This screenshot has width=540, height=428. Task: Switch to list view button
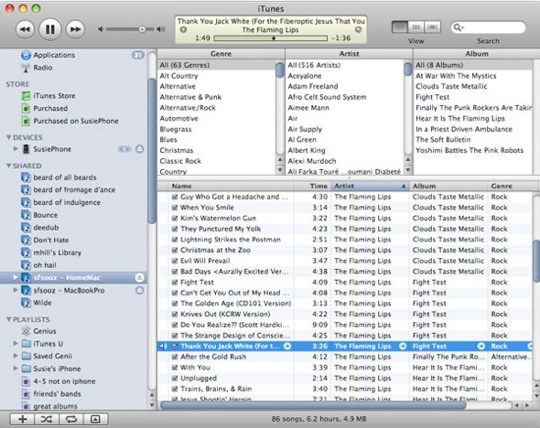tap(400, 27)
